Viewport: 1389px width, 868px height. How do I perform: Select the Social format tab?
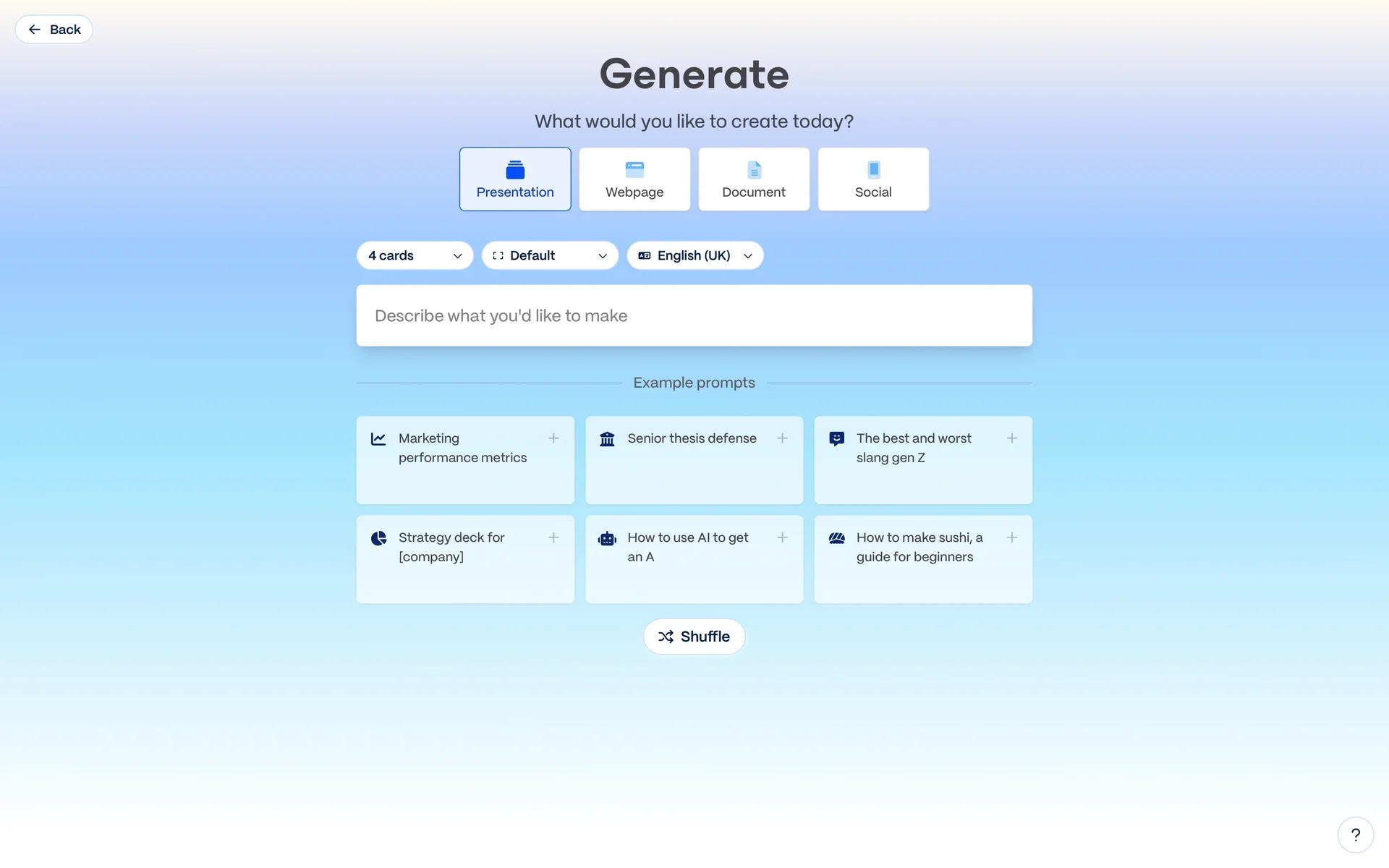coord(873,179)
